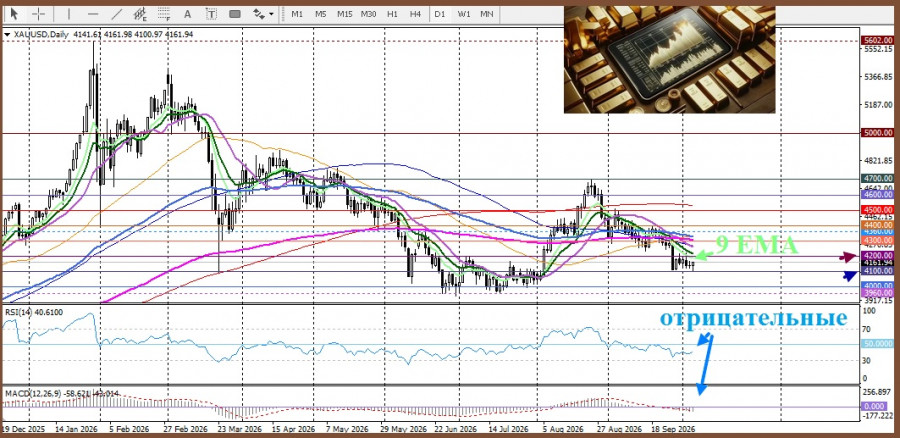Click the Arrows objects icon
The image size is (900, 438).
(259, 14)
